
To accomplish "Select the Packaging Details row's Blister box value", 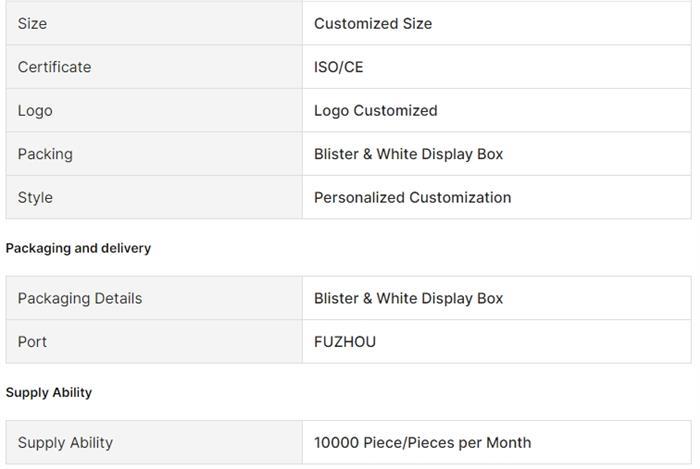I will (x=408, y=298).
